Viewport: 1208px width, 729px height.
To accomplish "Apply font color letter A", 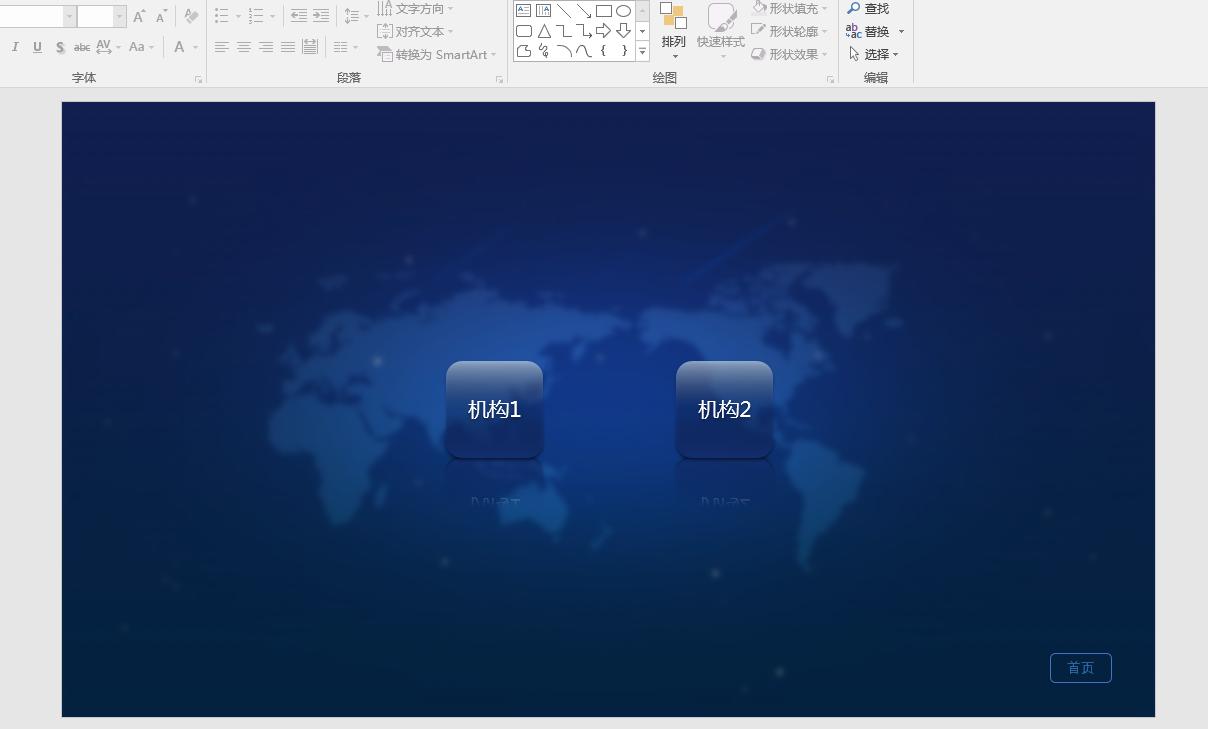I will click(179, 47).
